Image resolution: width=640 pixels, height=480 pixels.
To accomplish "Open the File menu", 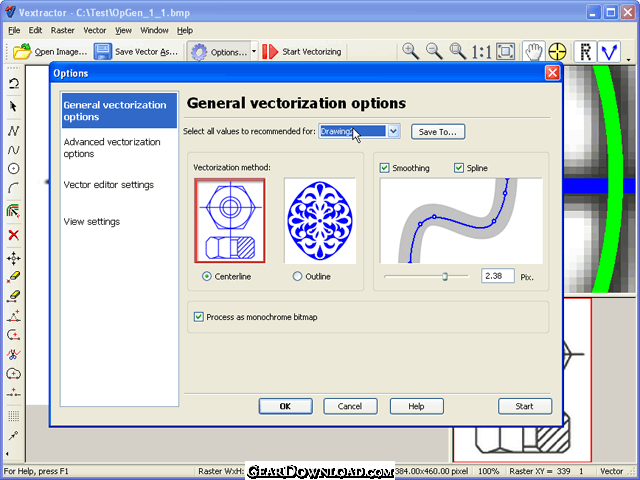I will pos(14,30).
